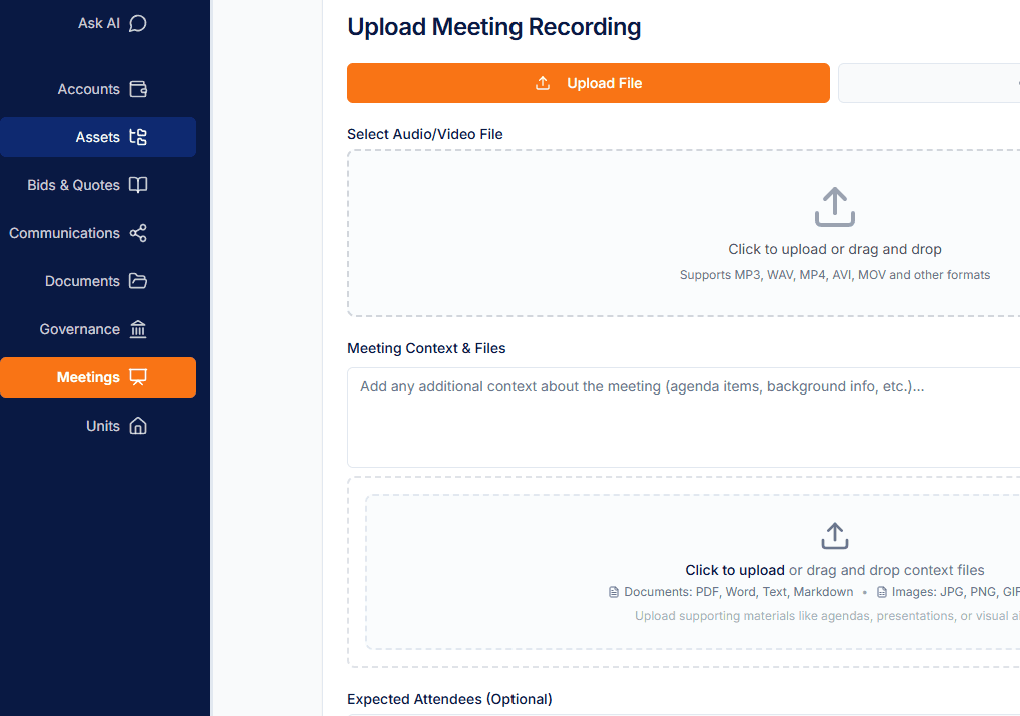Click the Meetings presentation icon

(x=138, y=377)
